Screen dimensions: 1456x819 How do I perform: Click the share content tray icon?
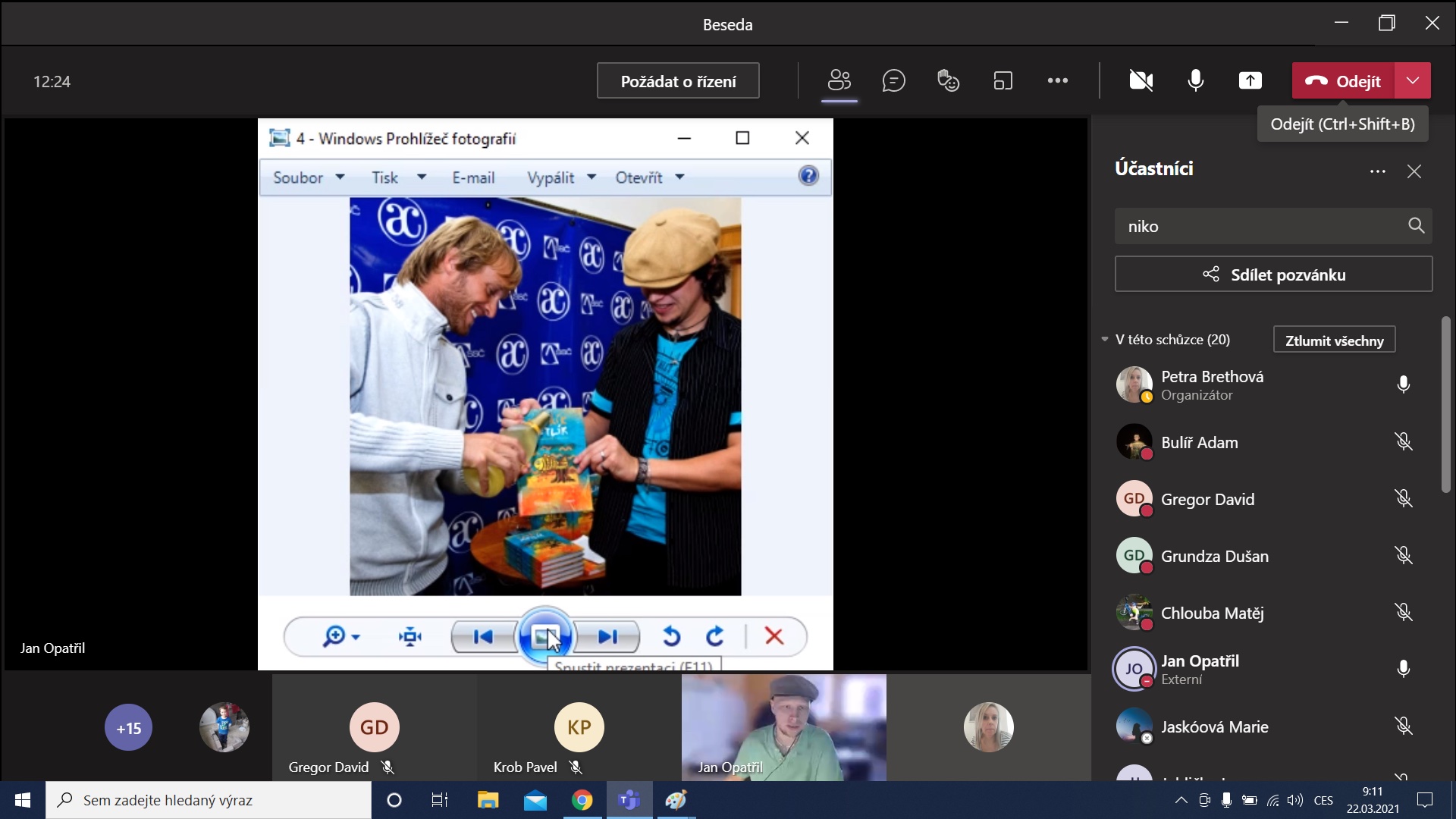[1250, 80]
